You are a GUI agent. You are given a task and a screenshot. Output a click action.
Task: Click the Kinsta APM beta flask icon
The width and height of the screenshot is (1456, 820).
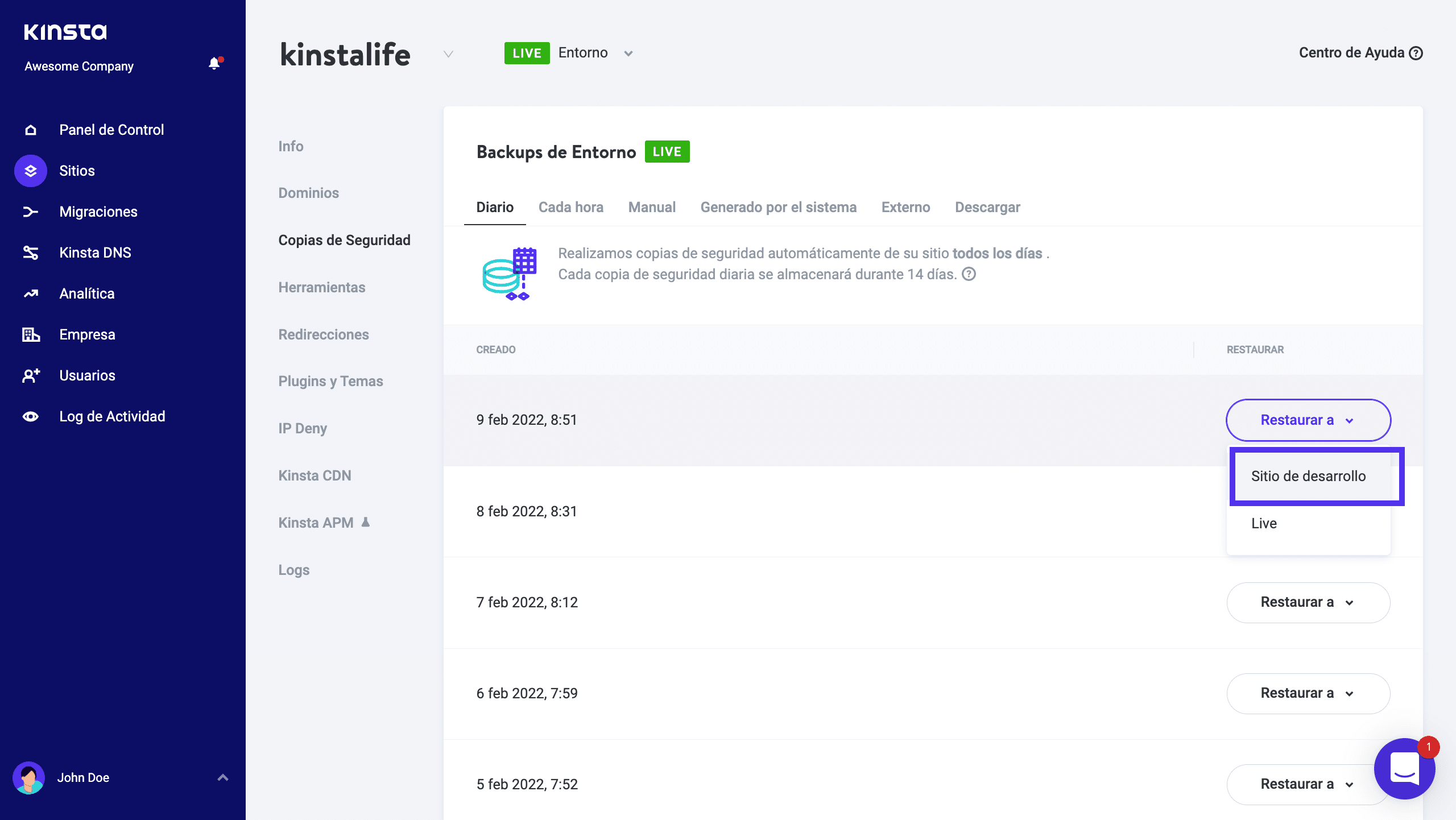[x=366, y=522]
